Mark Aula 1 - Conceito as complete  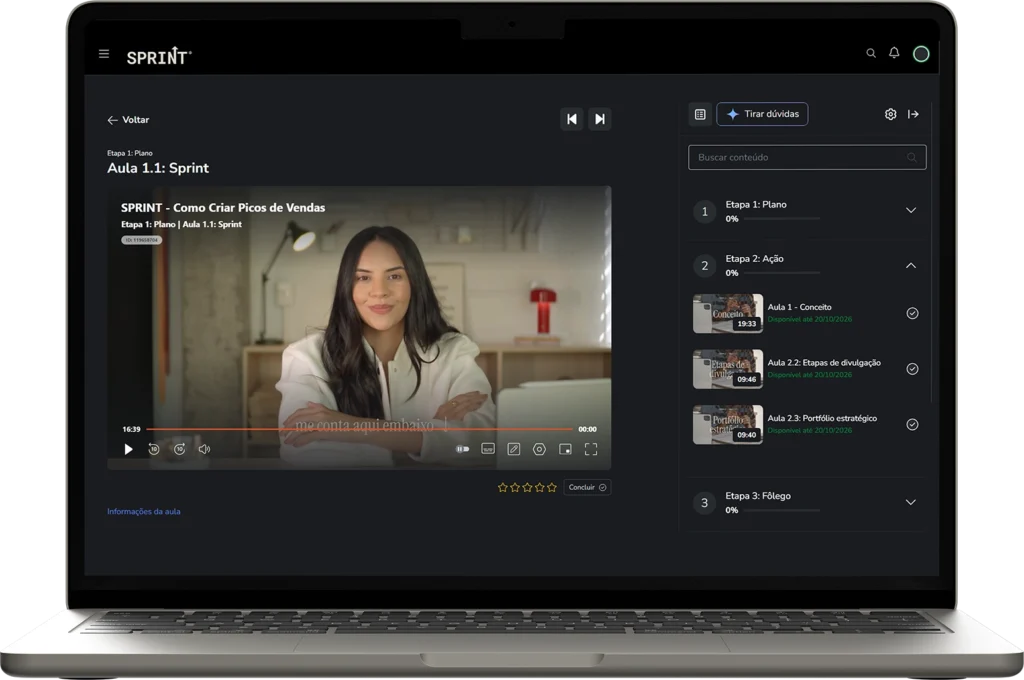coord(912,313)
